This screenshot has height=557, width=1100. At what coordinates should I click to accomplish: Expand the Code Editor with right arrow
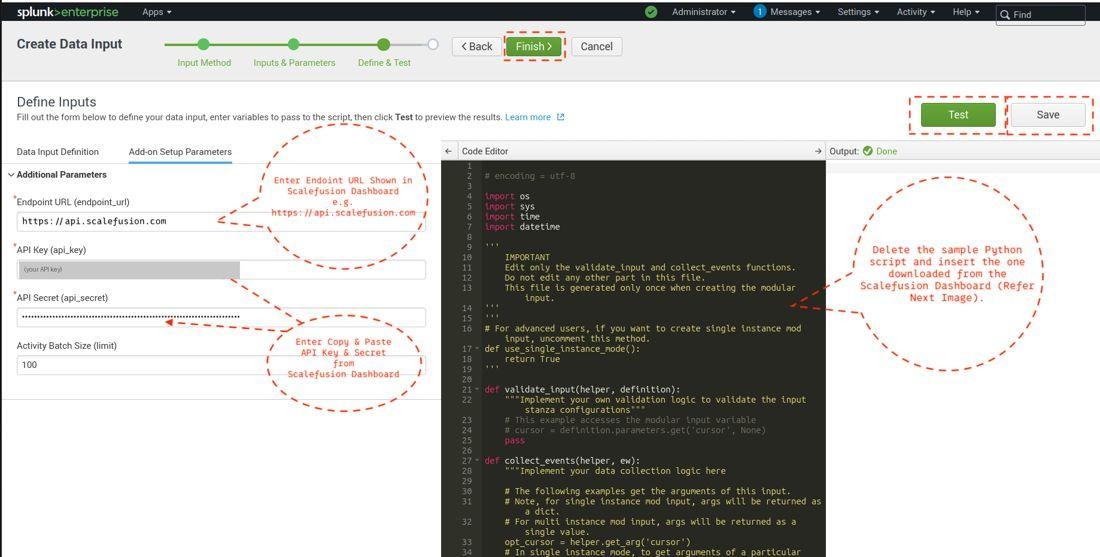817,152
